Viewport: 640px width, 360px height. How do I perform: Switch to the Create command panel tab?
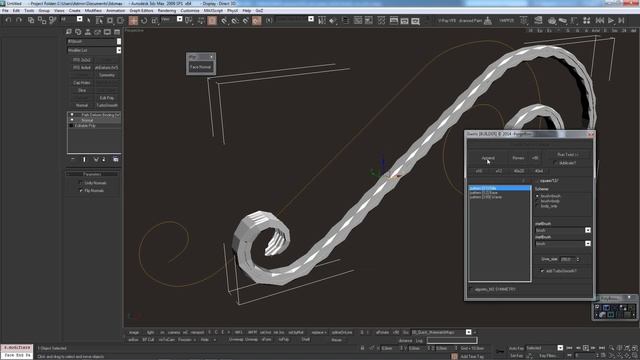click(x=69, y=32)
